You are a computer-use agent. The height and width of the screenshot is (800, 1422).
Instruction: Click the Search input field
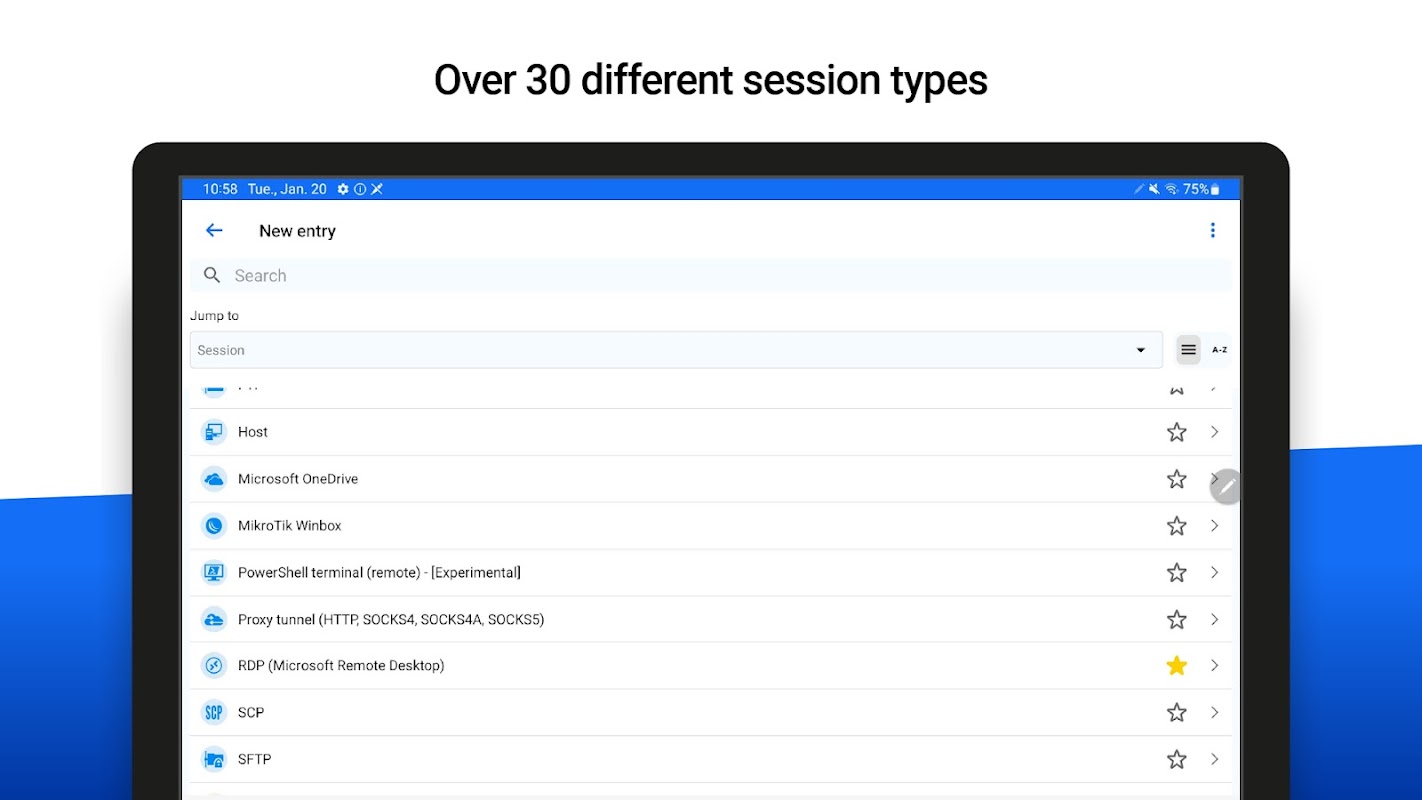click(710, 275)
